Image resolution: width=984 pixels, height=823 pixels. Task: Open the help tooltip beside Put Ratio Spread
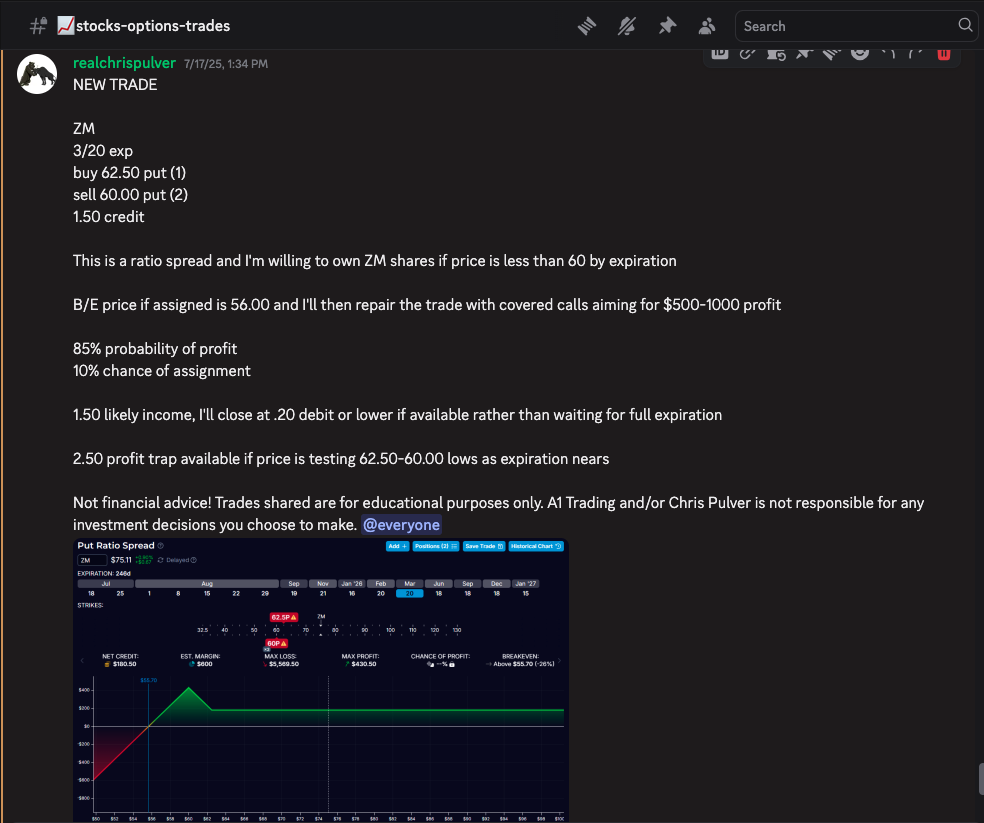[x=158, y=544]
